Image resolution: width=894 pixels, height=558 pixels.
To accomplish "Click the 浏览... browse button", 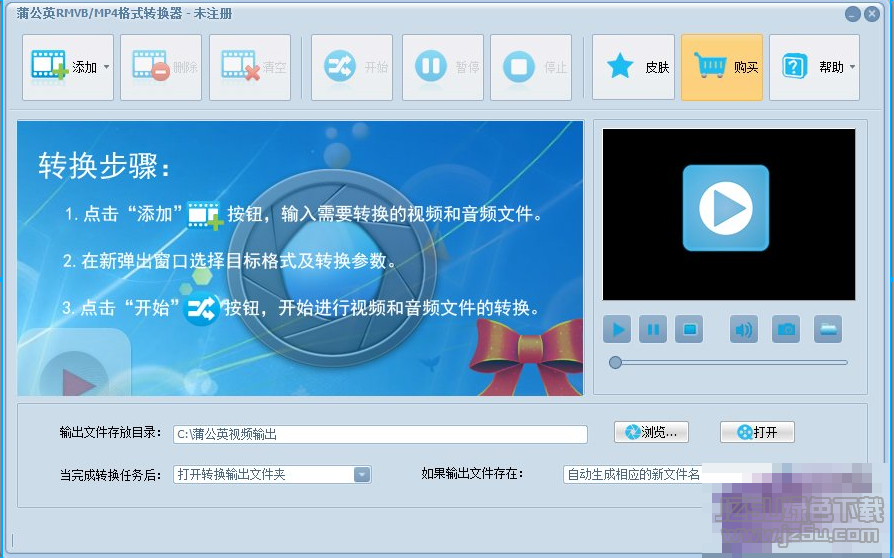I will [651, 432].
